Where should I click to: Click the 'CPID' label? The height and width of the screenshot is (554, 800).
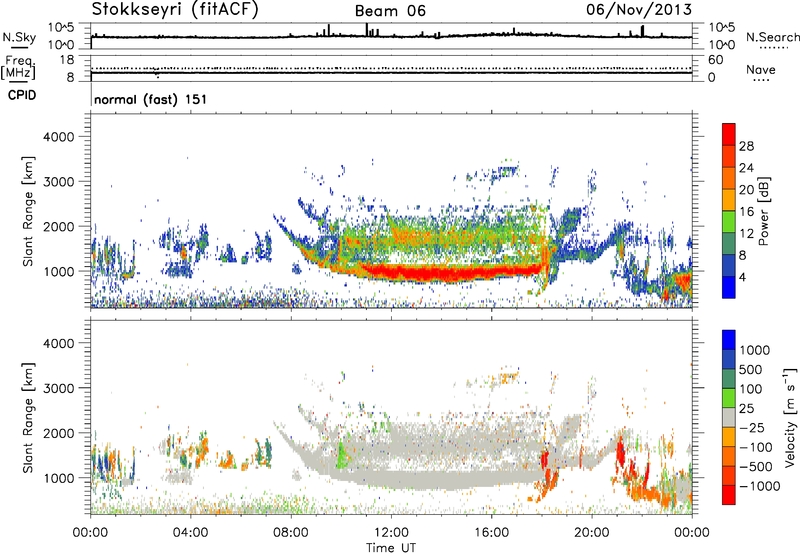(22, 95)
